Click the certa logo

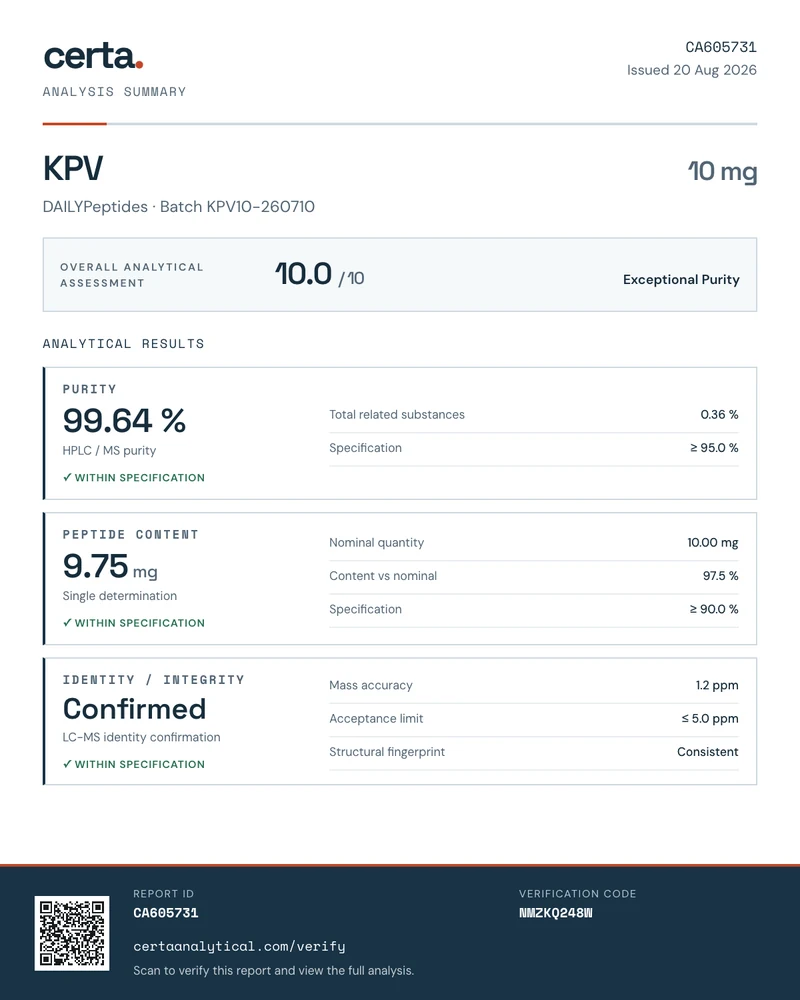point(93,56)
